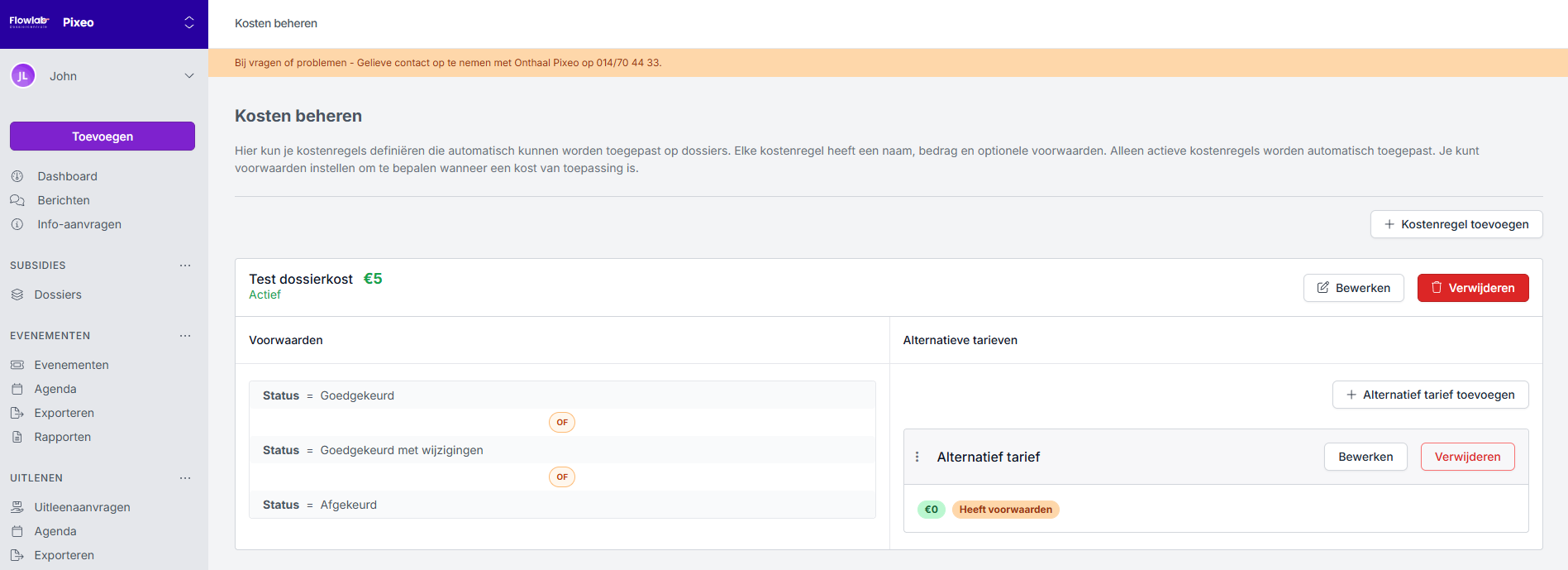The image size is (1568, 570).
Task: Open Evenementen section more options
Action: [185, 336]
